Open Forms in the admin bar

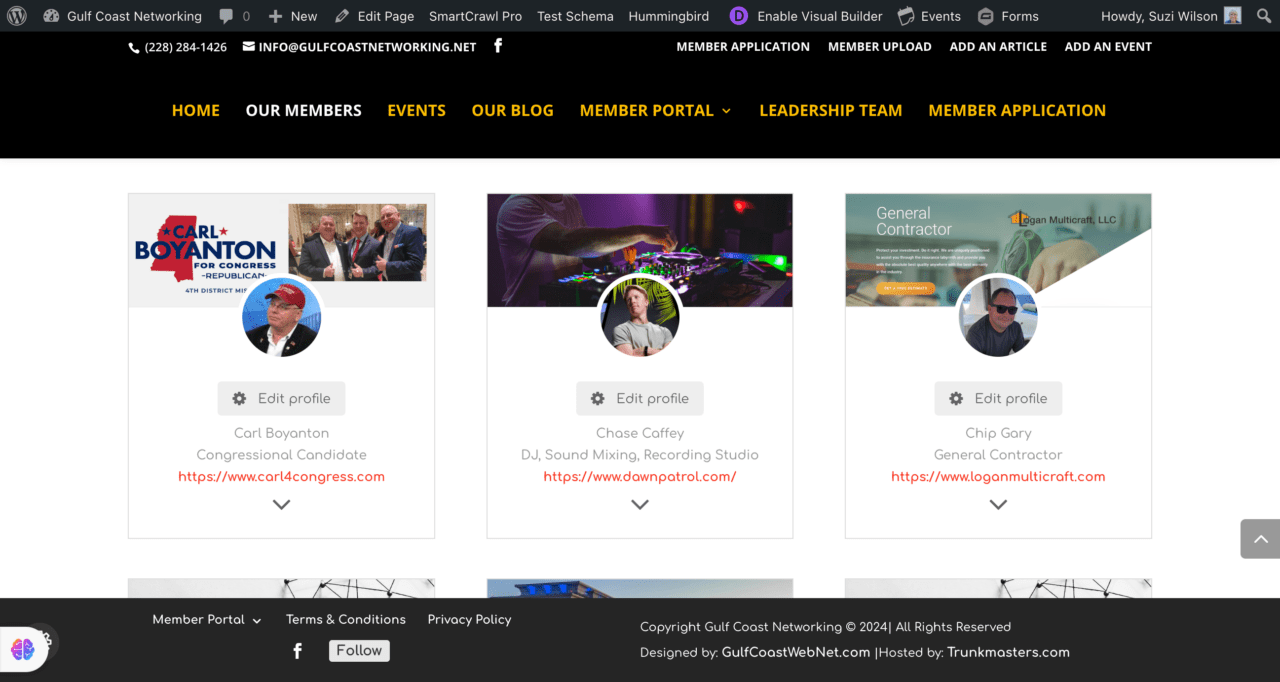coord(1008,16)
